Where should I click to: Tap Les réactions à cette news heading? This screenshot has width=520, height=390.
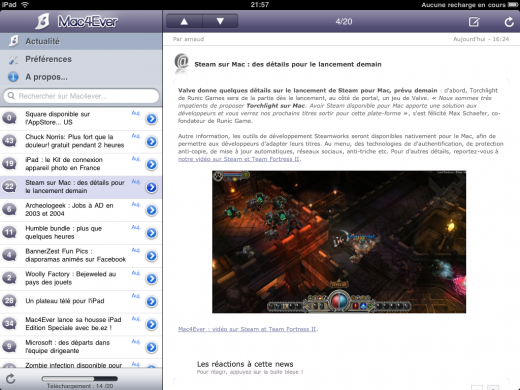coord(245,364)
